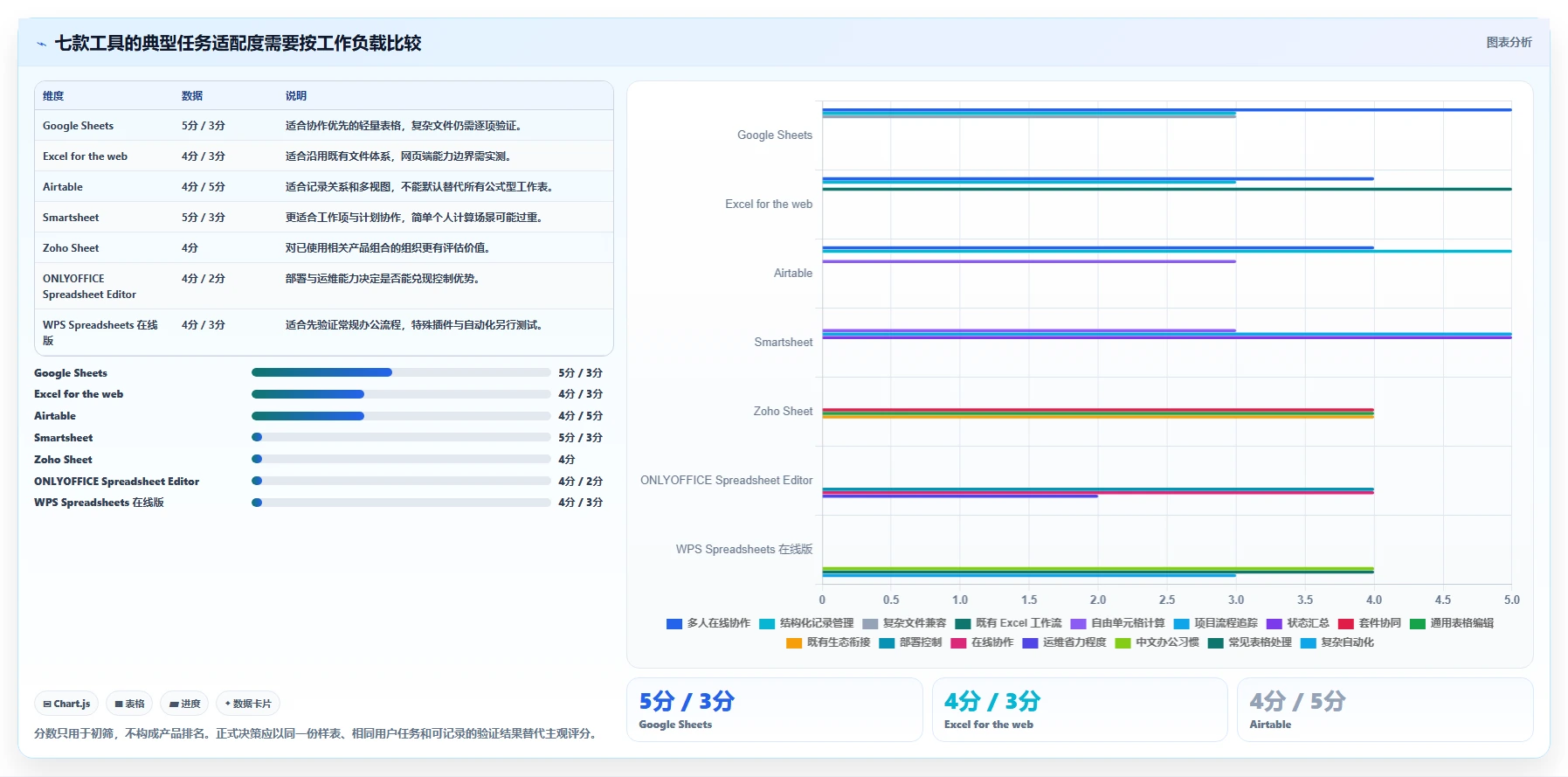Toggle the pink 在线协作 legend entry
This screenshot has width=1568, height=777.
[982, 642]
